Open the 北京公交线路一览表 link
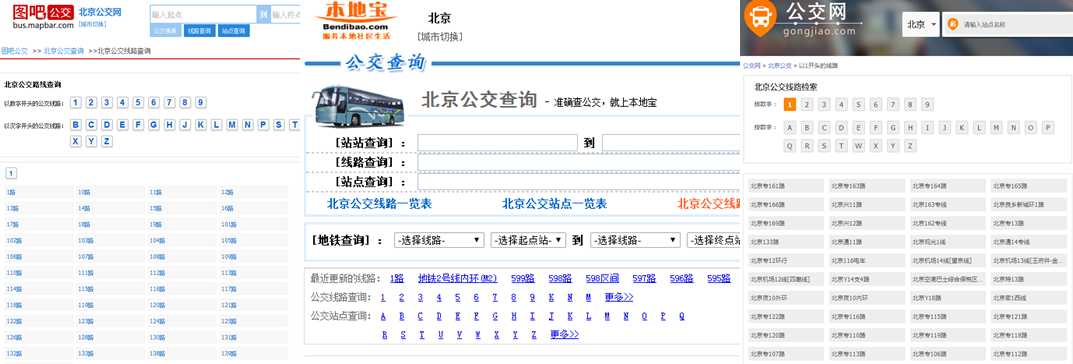 click(380, 204)
